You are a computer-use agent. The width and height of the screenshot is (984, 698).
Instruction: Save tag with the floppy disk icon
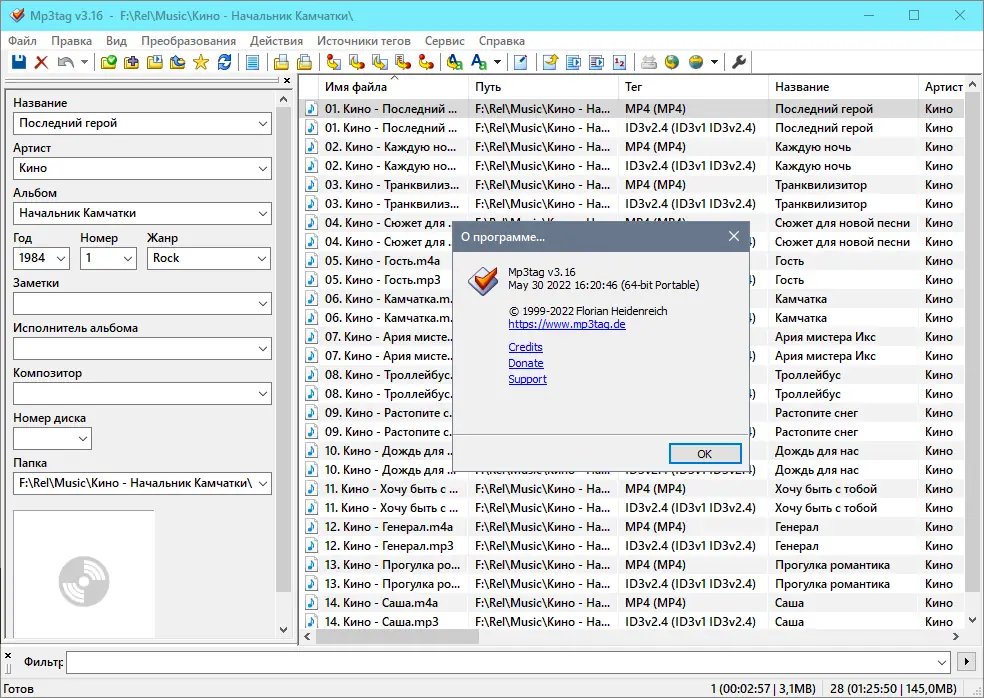(19, 62)
